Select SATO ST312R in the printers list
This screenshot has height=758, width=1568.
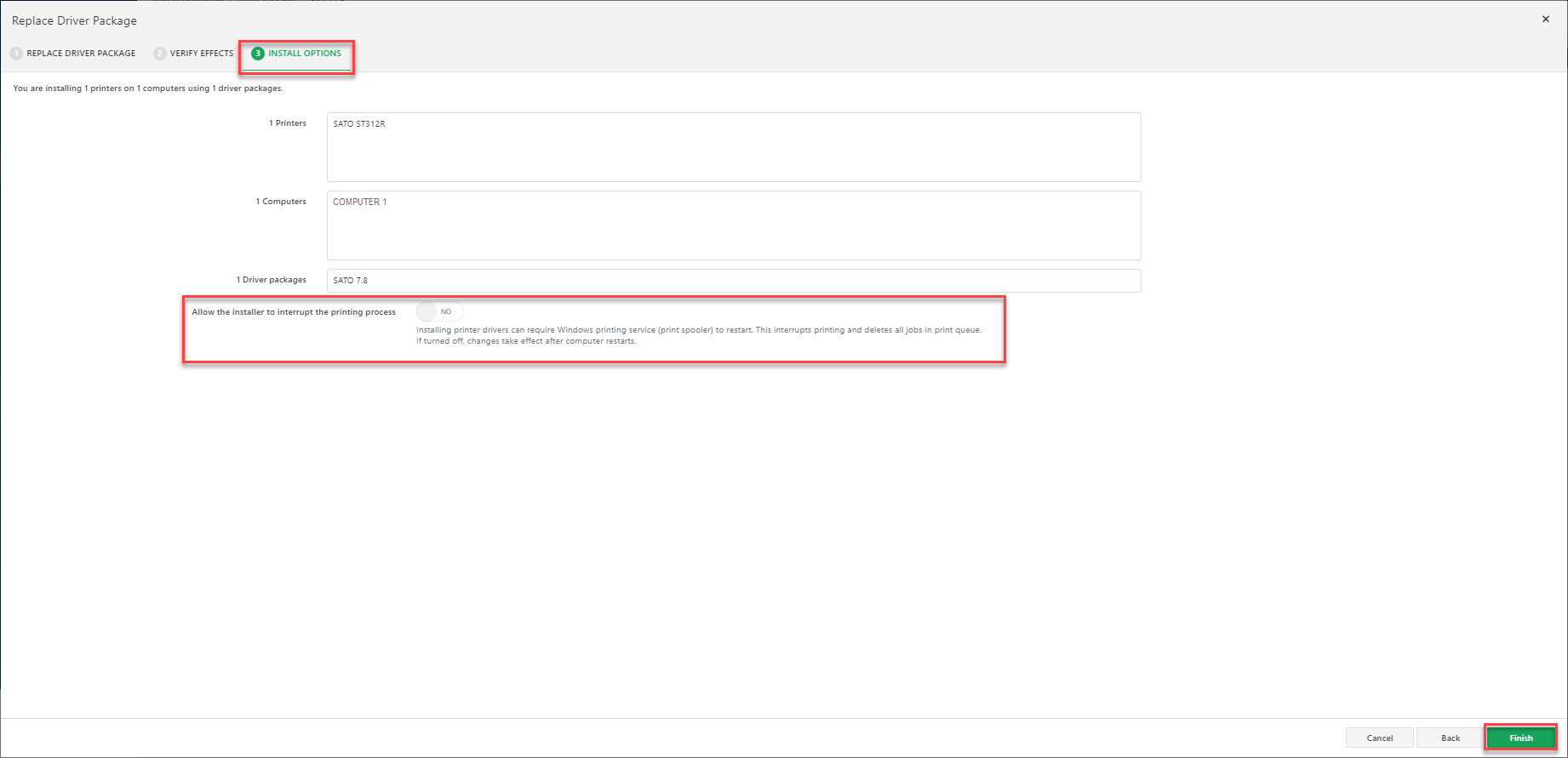[359, 124]
